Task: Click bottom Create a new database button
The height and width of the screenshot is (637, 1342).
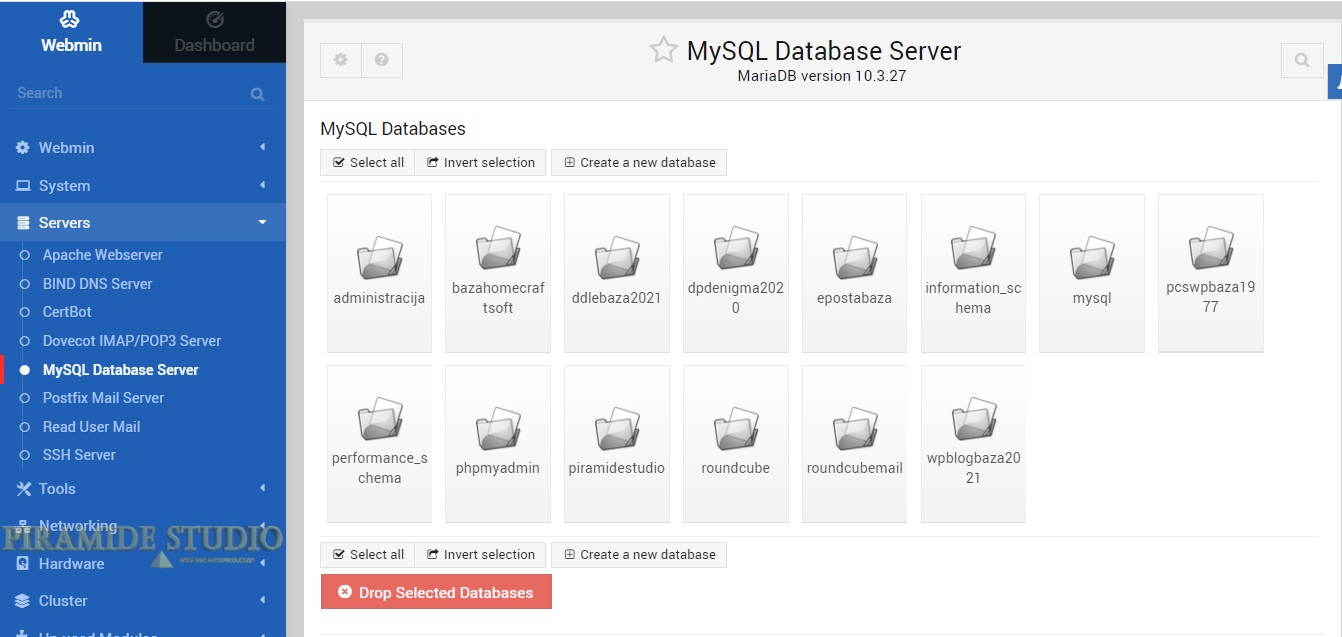Action: tap(639, 554)
